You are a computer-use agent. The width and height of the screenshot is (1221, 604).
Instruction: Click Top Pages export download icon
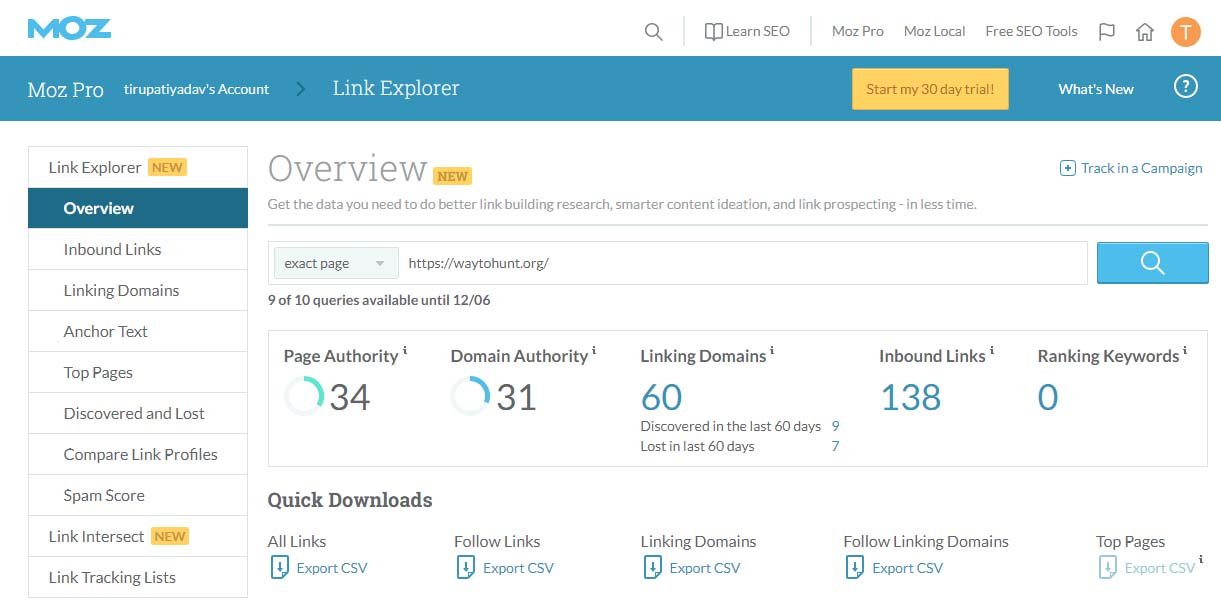pyautogui.click(x=1107, y=568)
